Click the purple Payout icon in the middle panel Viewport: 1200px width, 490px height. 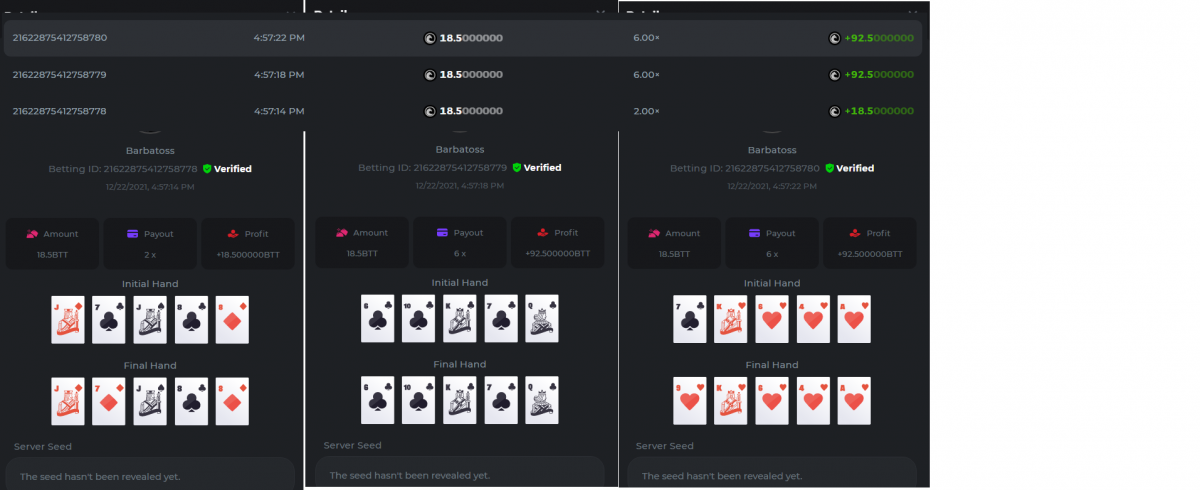442,233
